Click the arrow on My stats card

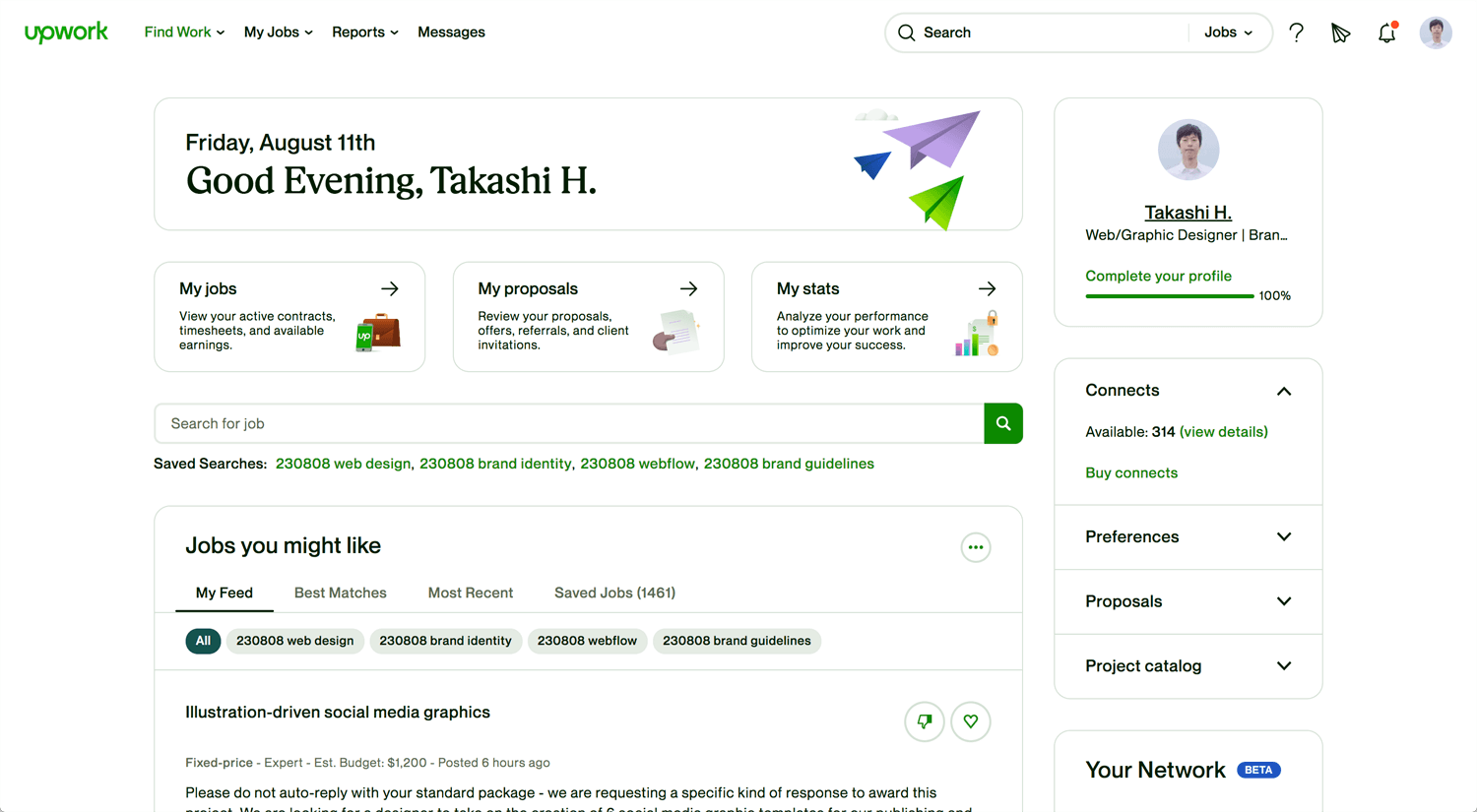[x=987, y=288]
